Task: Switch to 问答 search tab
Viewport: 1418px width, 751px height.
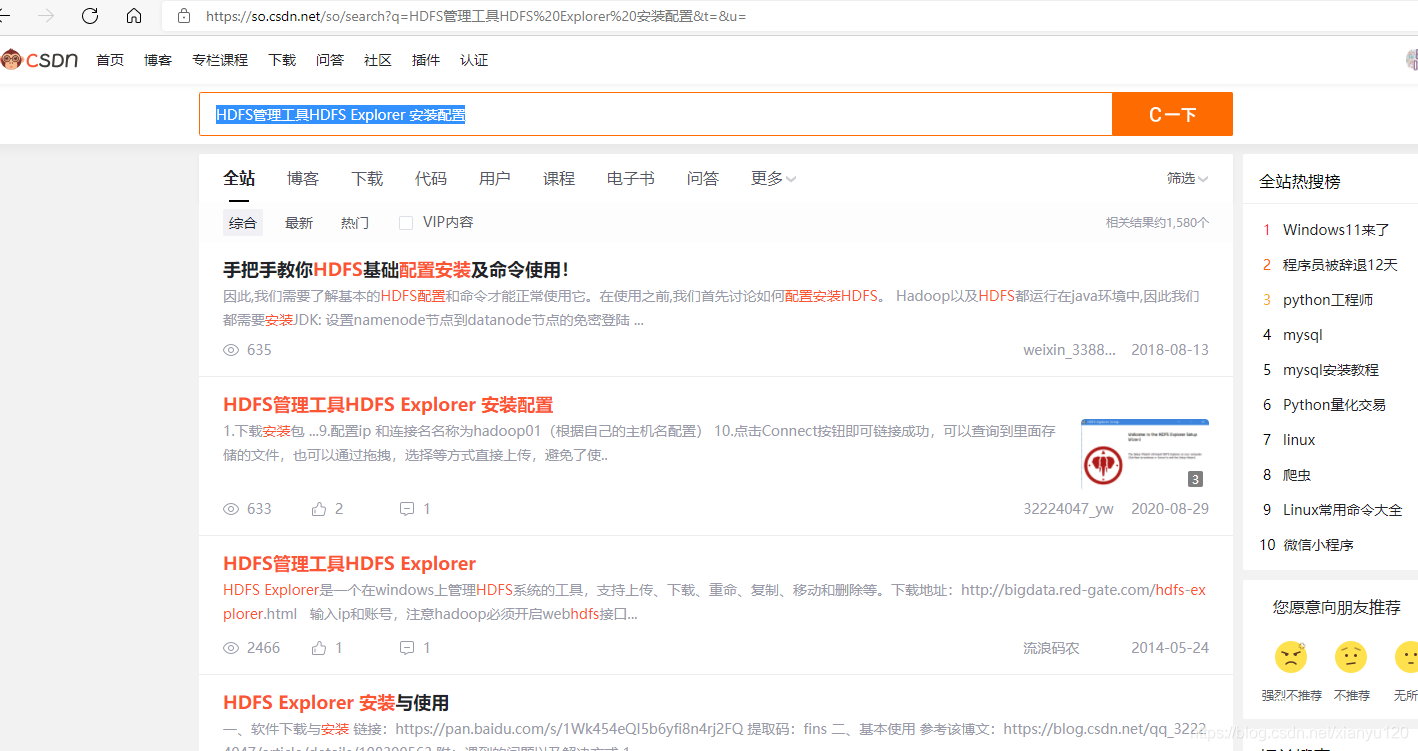Action: [x=703, y=178]
